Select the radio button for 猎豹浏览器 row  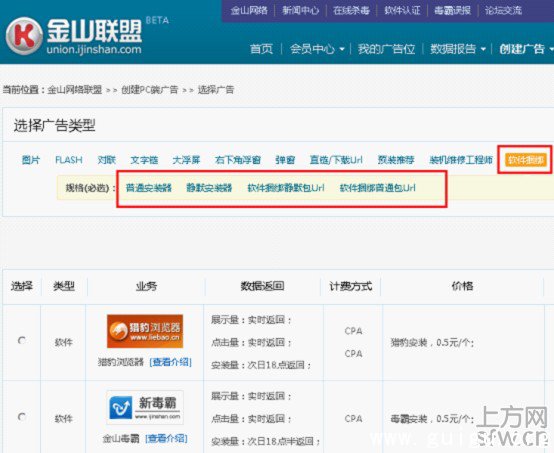pyautogui.click(x=22, y=340)
